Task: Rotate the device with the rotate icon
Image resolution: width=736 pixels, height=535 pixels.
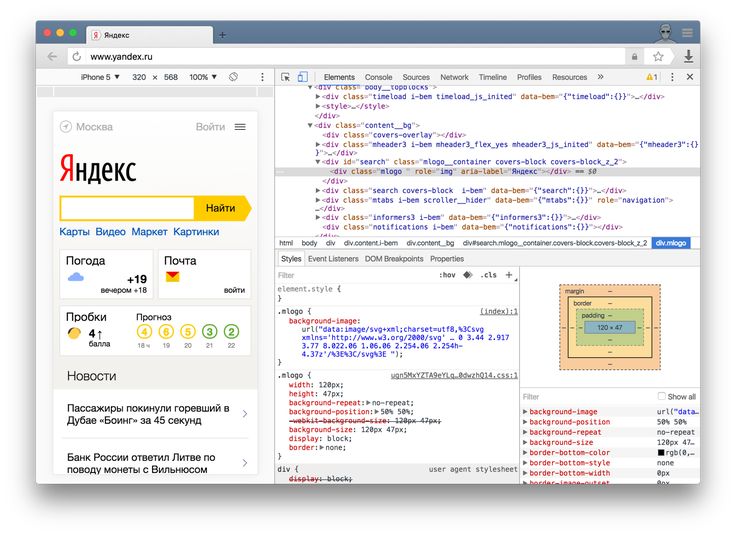Action: click(233, 77)
